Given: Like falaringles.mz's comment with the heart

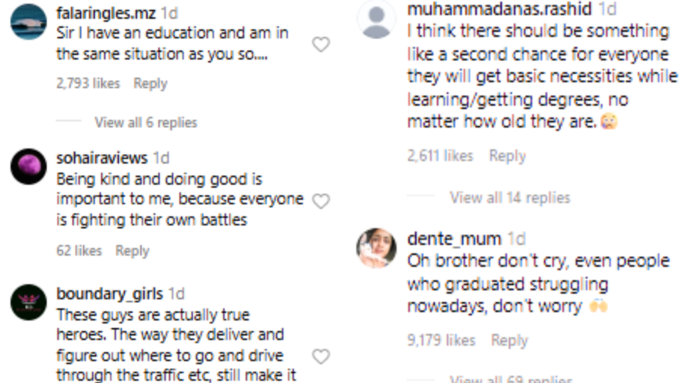Looking at the screenshot, I should pyautogui.click(x=321, y=44).
